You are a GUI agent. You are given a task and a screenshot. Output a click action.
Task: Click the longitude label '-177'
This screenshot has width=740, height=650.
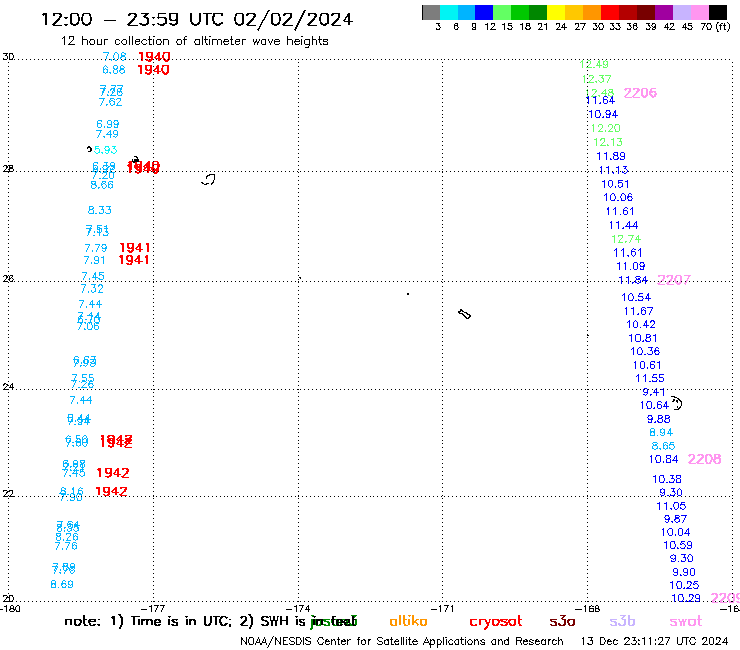tap(153, 609)
